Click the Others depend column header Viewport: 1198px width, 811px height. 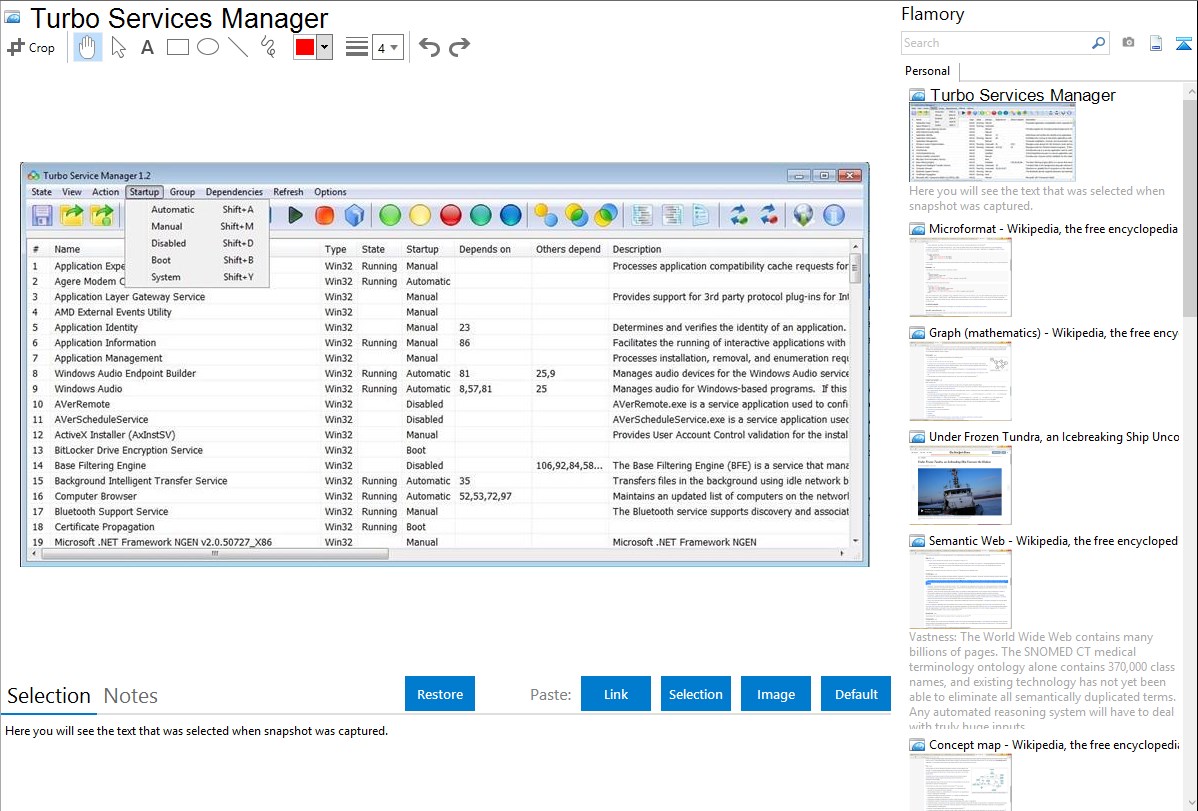[x=568, y=249]
